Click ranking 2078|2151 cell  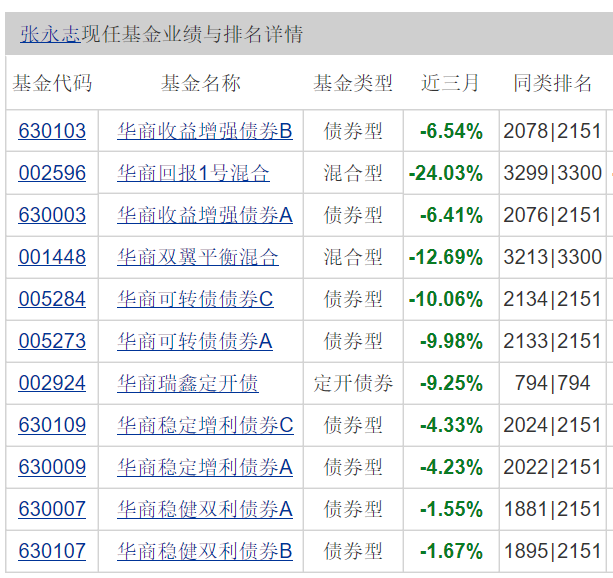[x=552, y=131]
